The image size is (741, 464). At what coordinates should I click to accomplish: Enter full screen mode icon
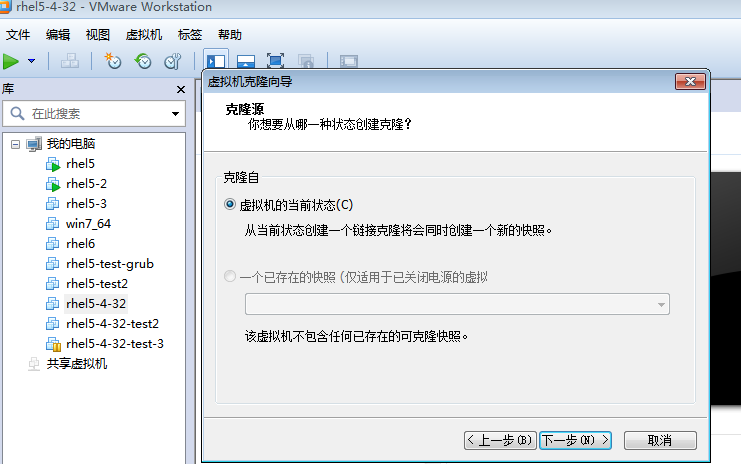[x=276, y=61]
